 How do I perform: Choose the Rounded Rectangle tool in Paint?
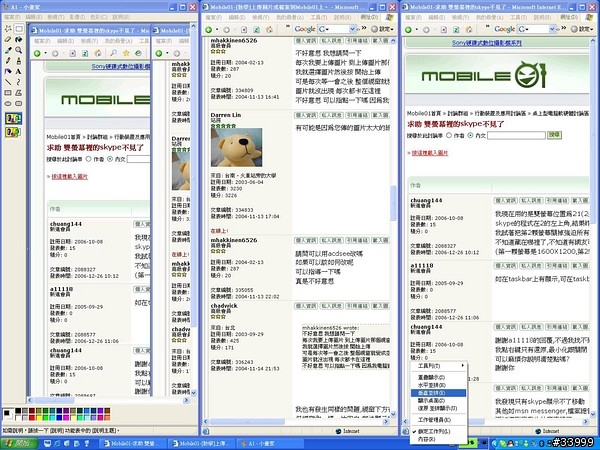click(x=18, y=104)
